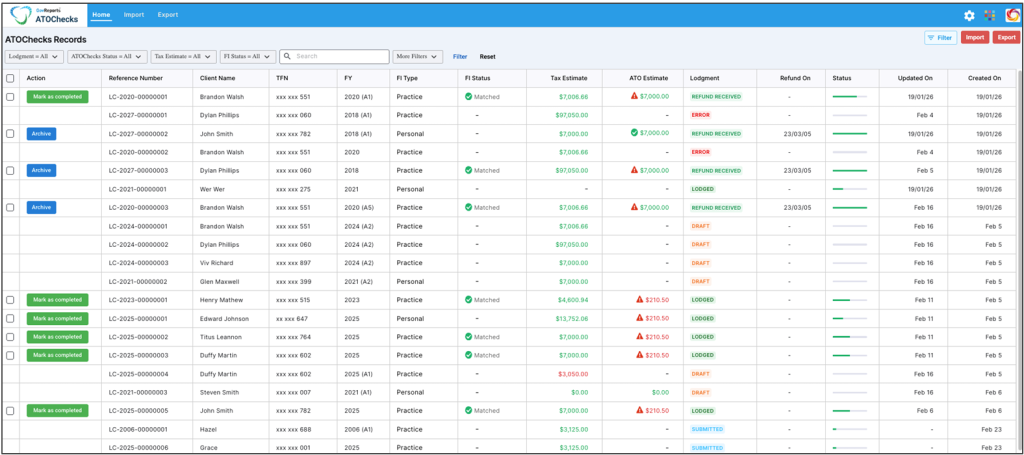This screenshot has height=455, width=1024.
Task: Click the Reset link beside Filter
Action: (487, 57)
